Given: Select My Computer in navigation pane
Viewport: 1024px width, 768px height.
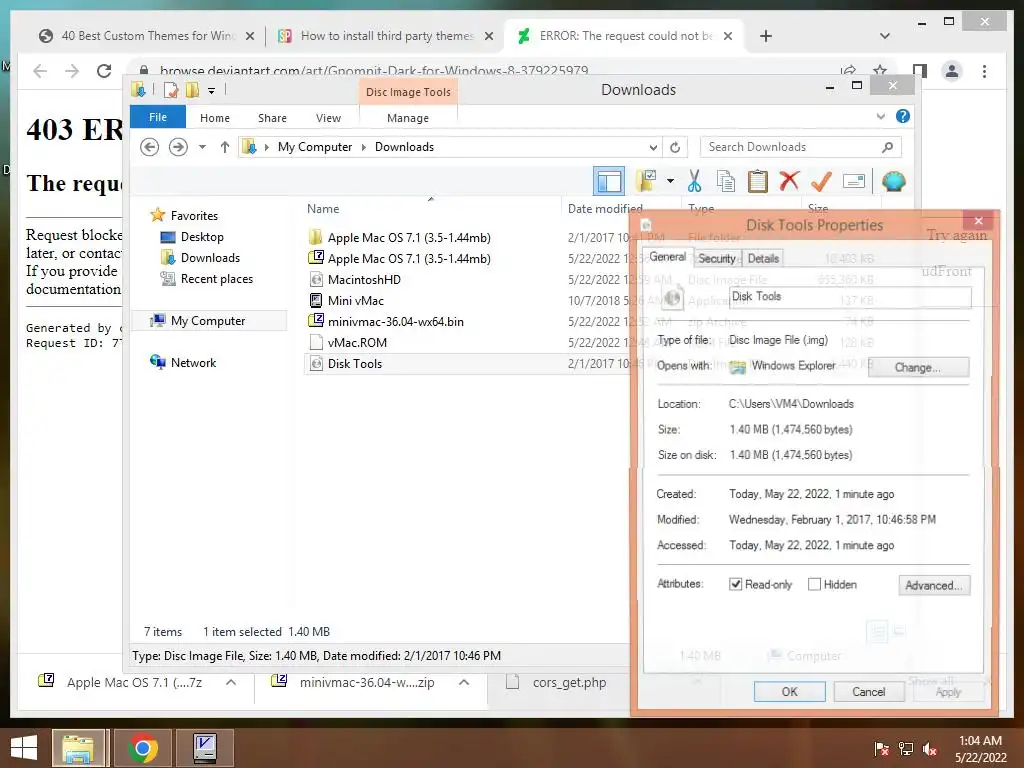Looking at the screenshot, I should point(208,321).
